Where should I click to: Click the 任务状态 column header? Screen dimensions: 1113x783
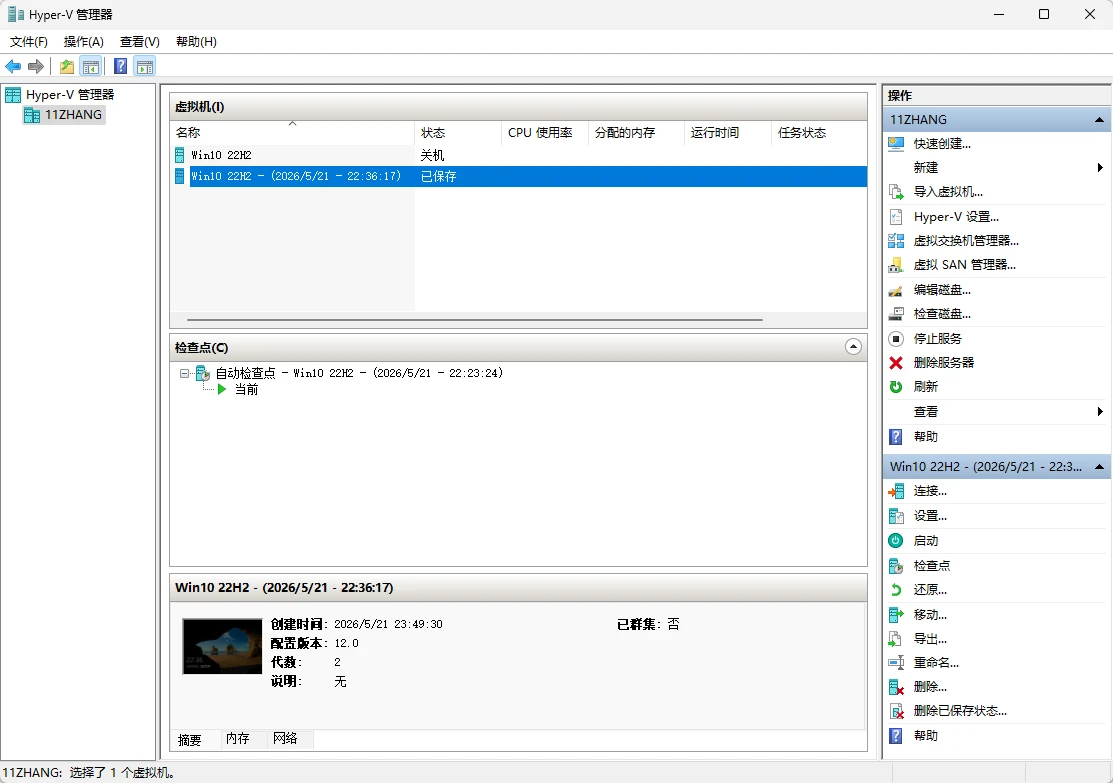pos(819,133)
